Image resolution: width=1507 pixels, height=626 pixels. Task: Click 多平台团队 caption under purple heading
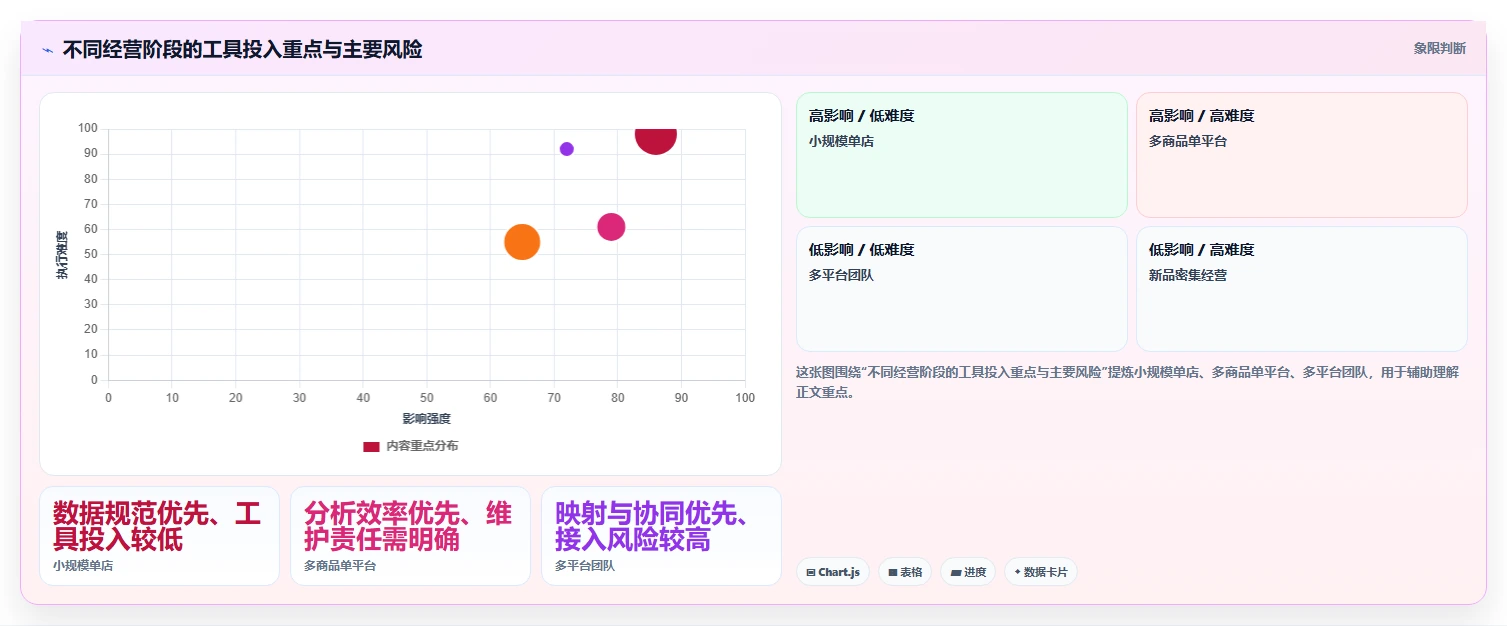[585, 566]
